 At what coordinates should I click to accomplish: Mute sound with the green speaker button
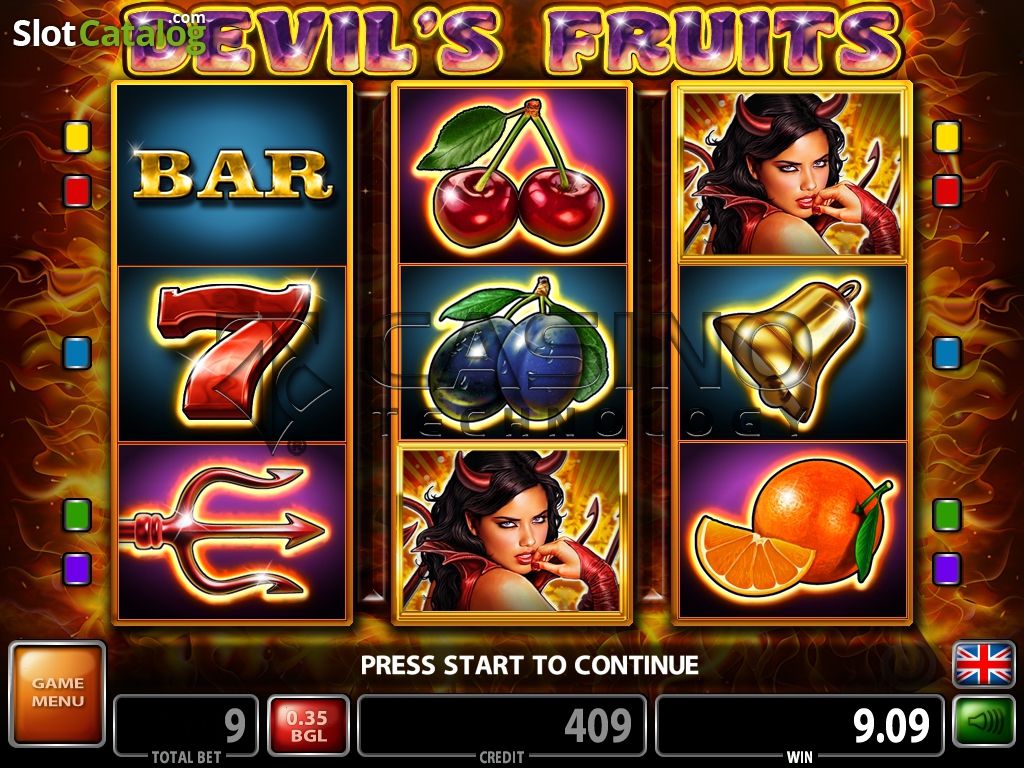click(x=984, y=721)
